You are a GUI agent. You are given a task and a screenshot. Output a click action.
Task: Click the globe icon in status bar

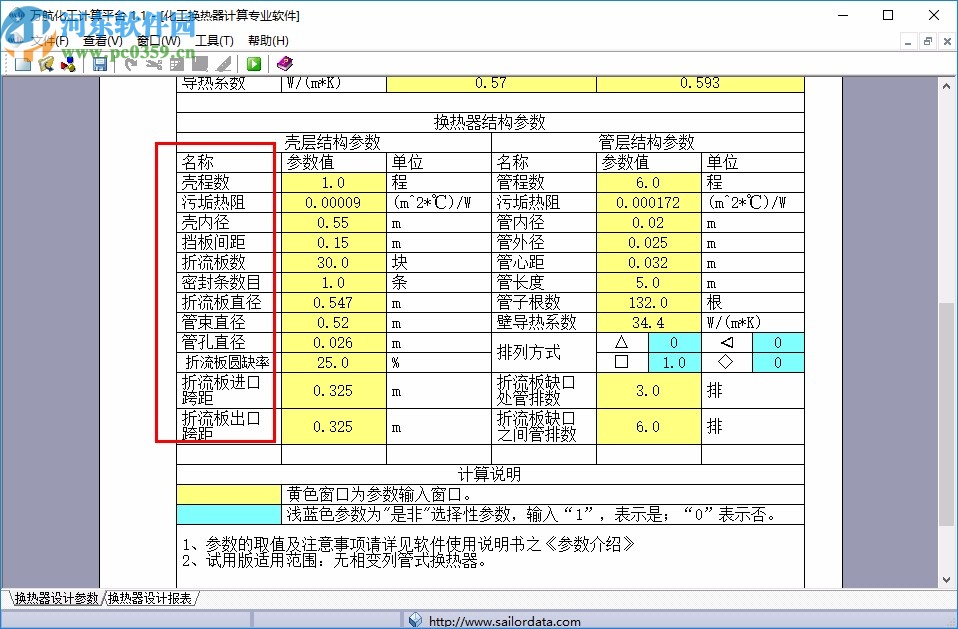[x=415, y=620]
